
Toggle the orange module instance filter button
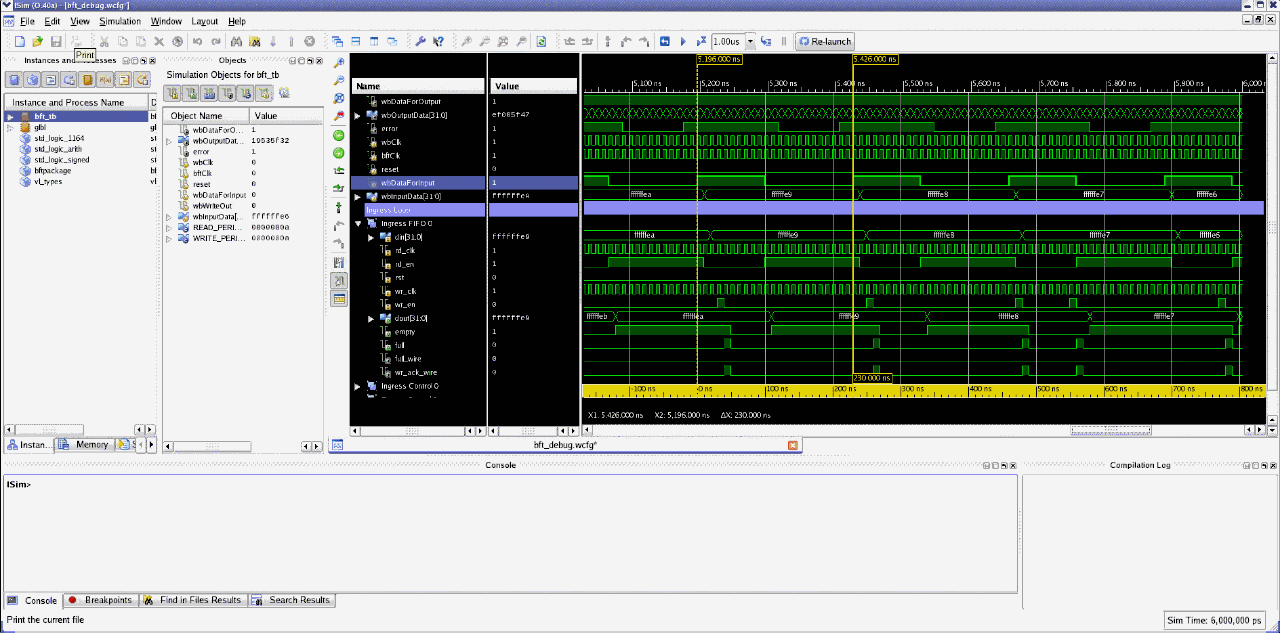click(x=87, y=79)
